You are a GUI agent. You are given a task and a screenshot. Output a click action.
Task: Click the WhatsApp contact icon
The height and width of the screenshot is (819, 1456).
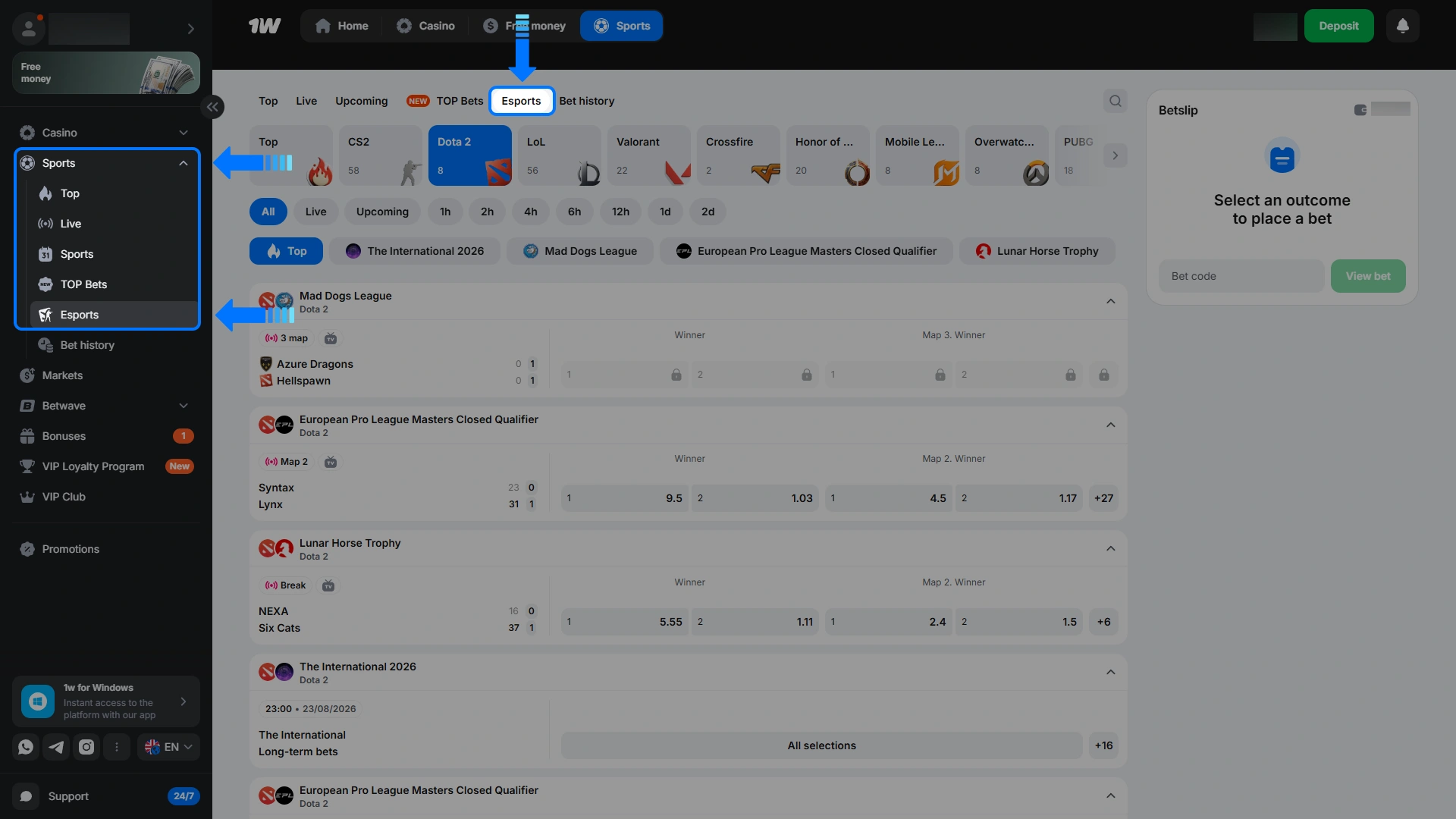(26, 747)
